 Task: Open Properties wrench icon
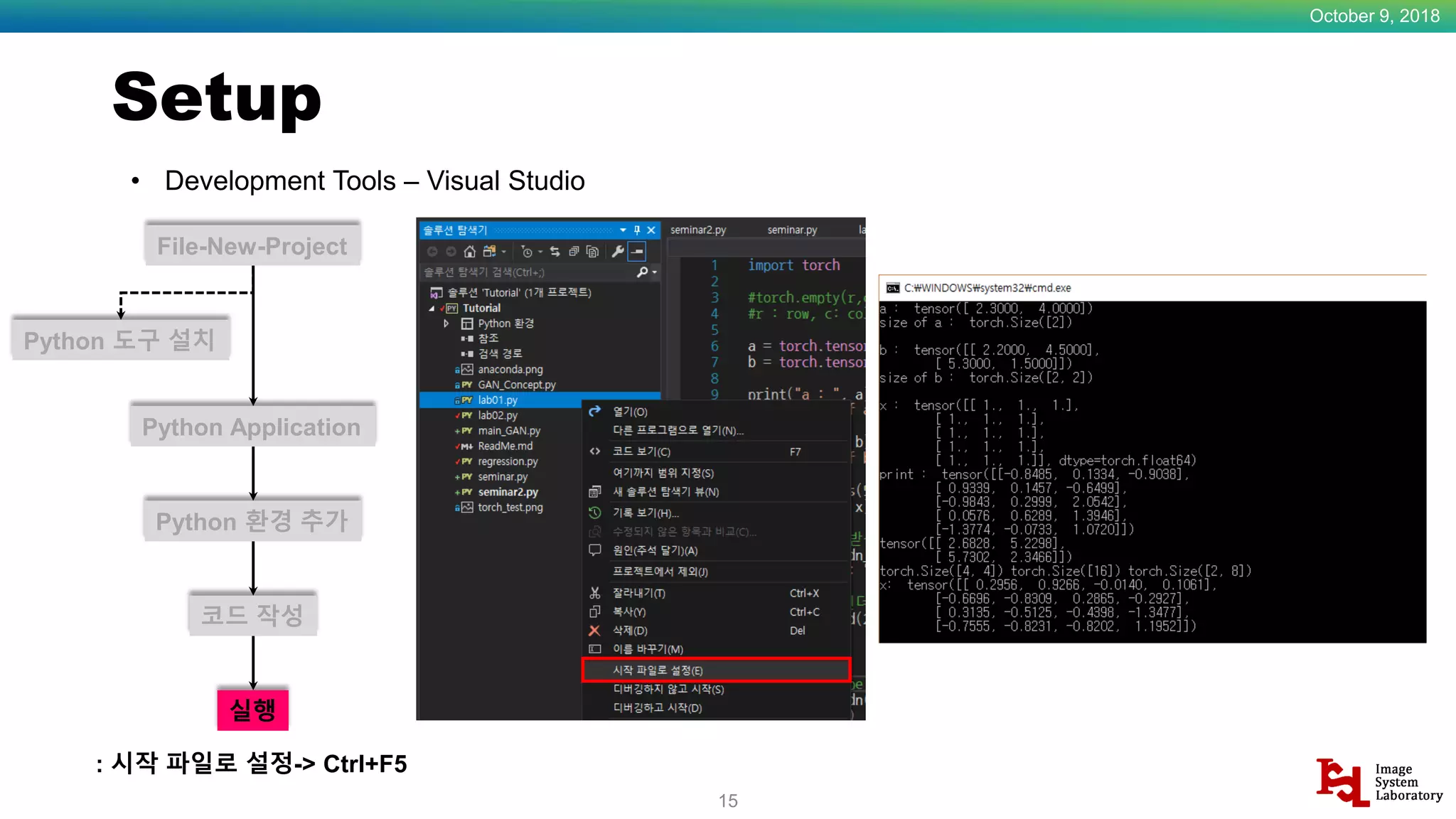(618, 252)
